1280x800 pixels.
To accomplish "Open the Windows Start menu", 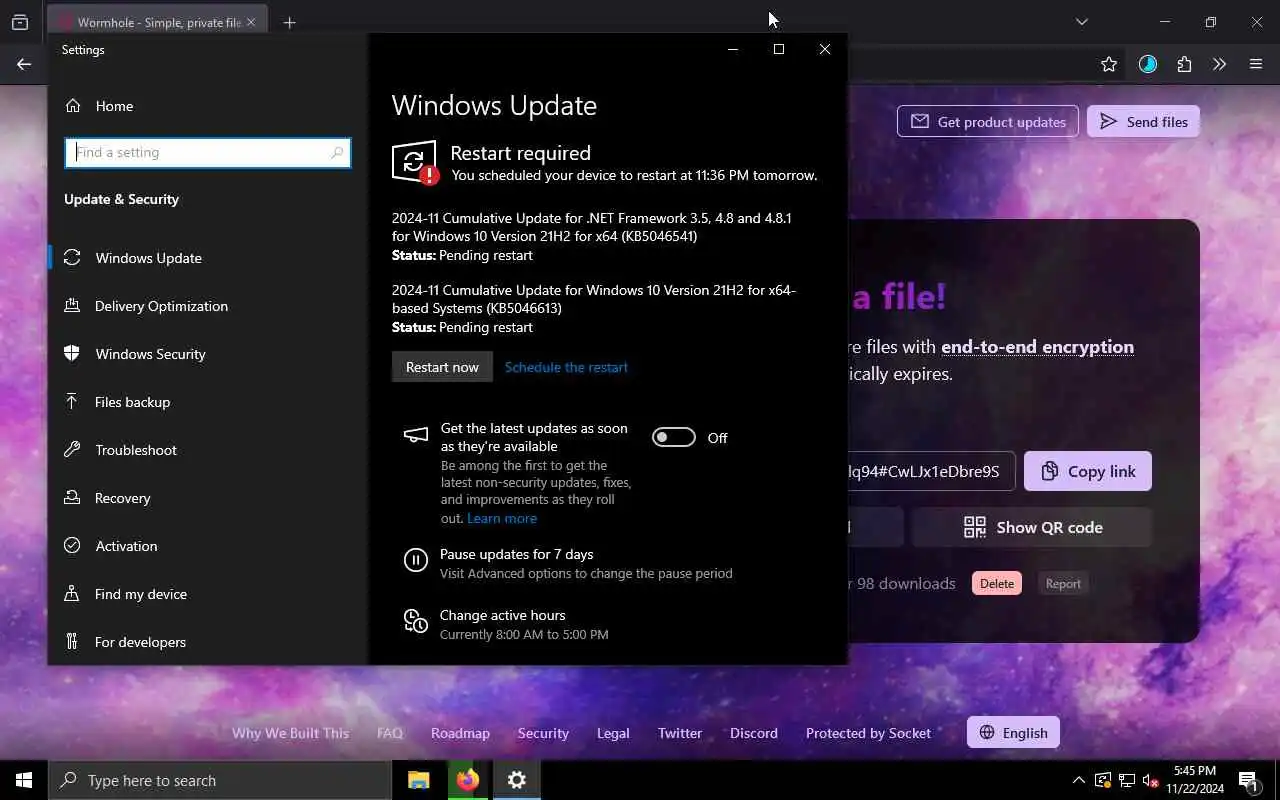I will pyautogui.click(x=24, y=780).
